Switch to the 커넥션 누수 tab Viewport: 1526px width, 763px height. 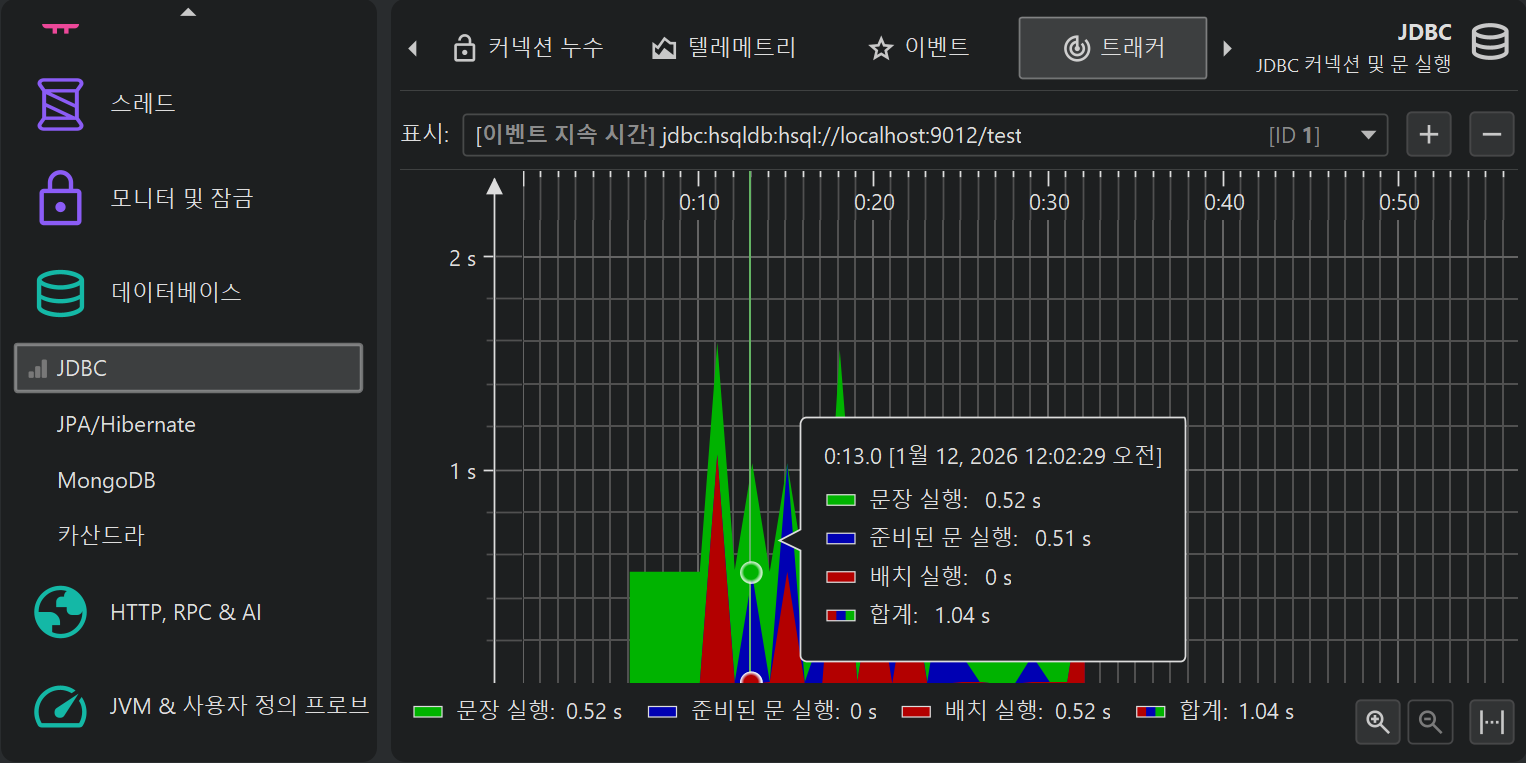[528, 48]
